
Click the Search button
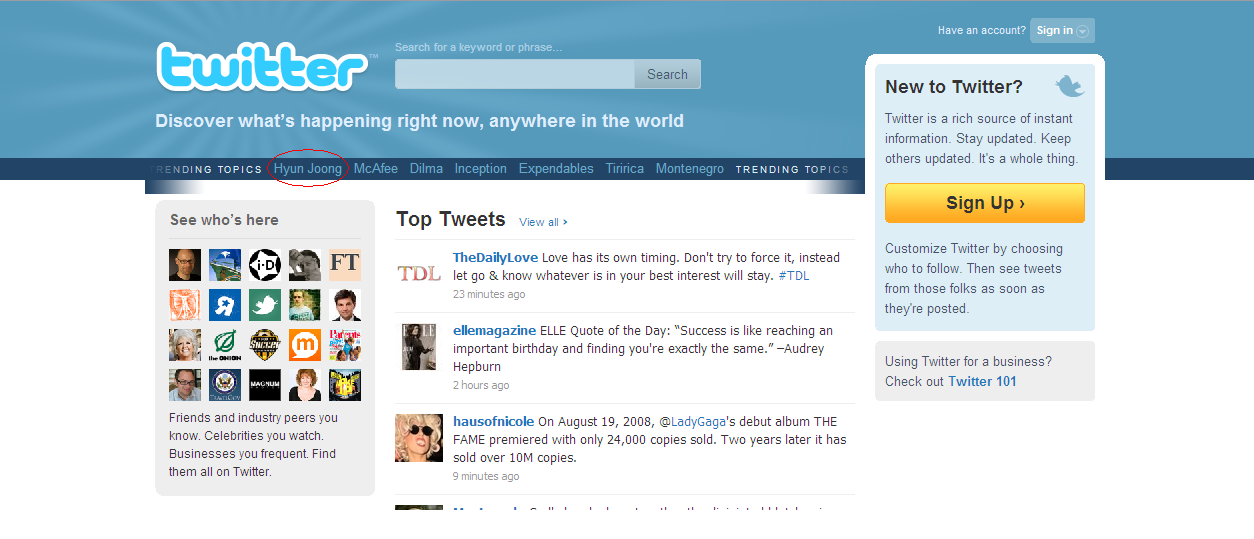pos(667,74)
